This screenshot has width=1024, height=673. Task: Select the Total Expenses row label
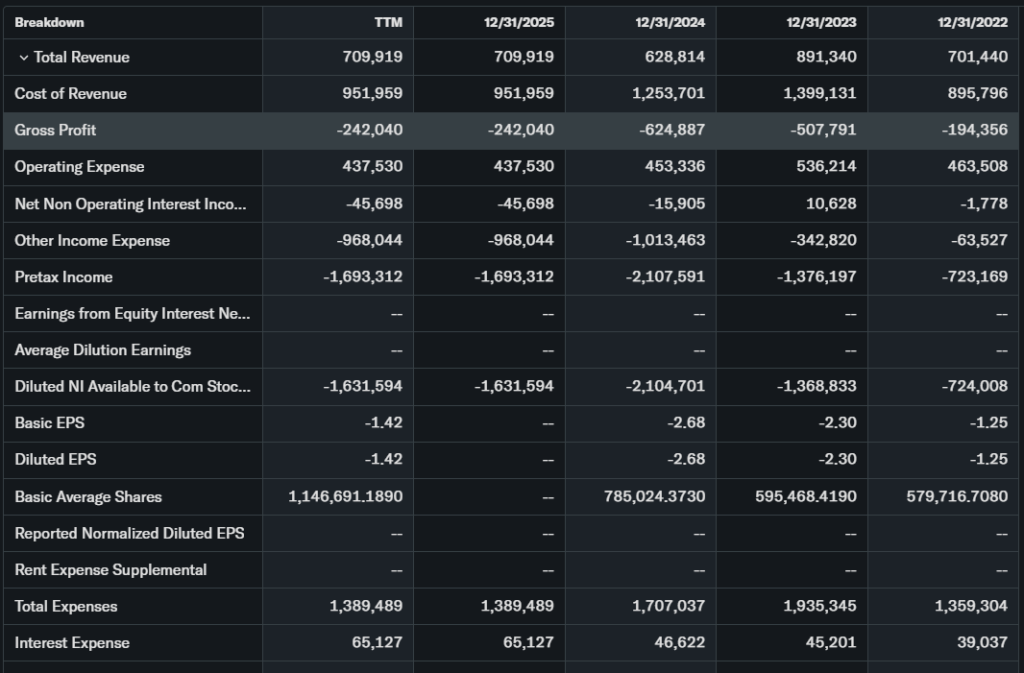point(66,607)
